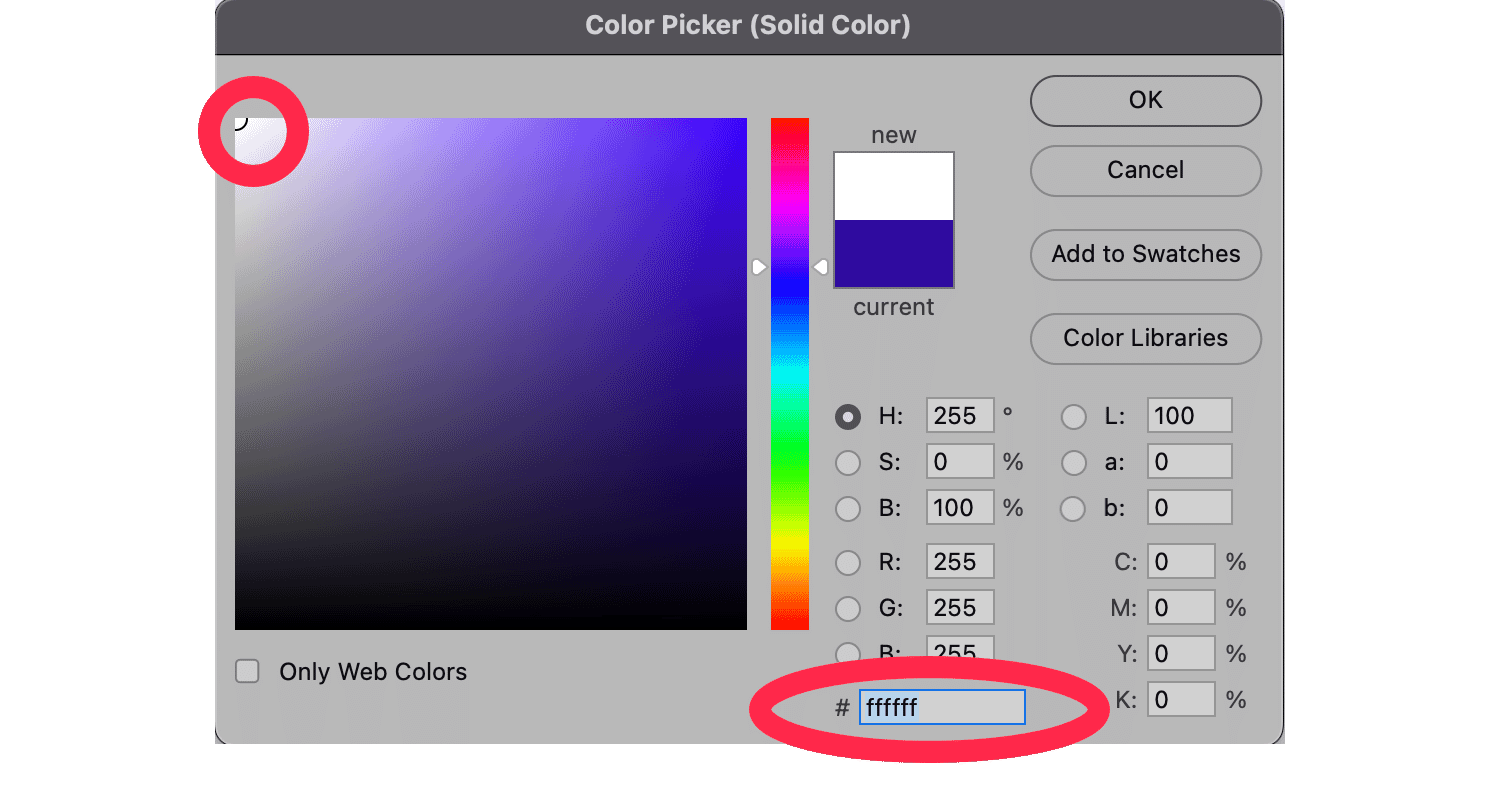Click the current dark purple swatch

point(893,254)
